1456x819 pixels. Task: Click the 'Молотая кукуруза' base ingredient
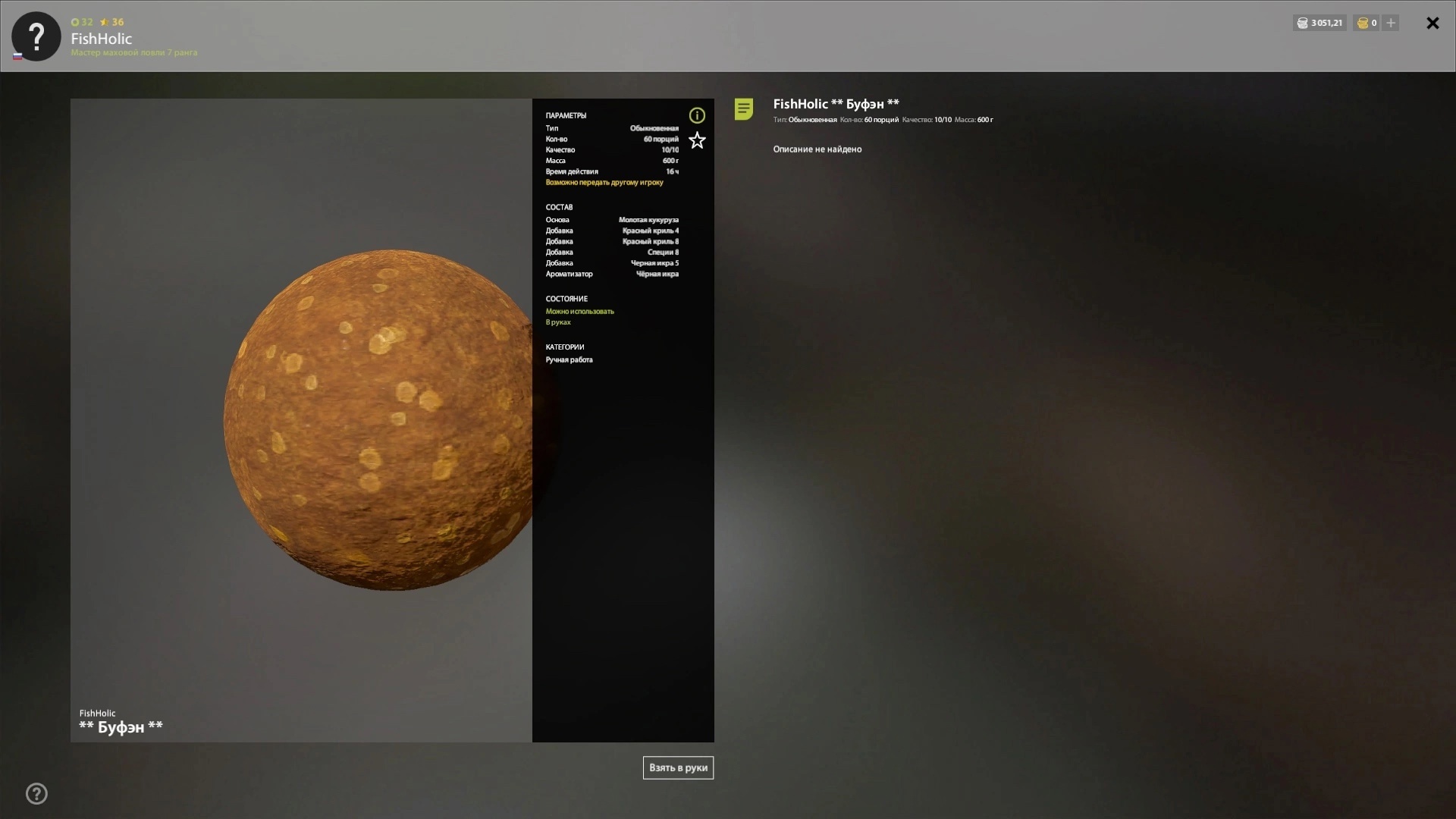click(x=648, y=220)
